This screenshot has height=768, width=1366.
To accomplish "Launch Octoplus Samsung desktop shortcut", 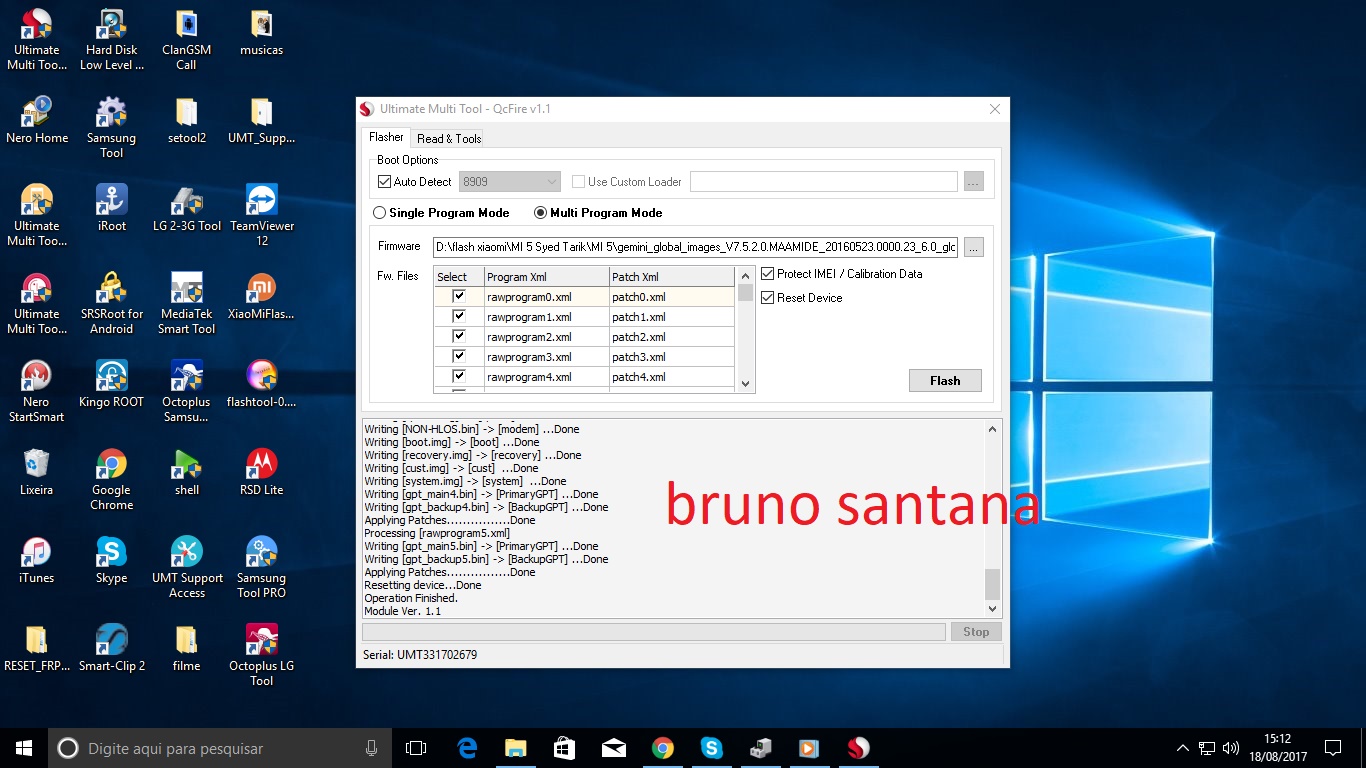I will click(x=186, y=392).
